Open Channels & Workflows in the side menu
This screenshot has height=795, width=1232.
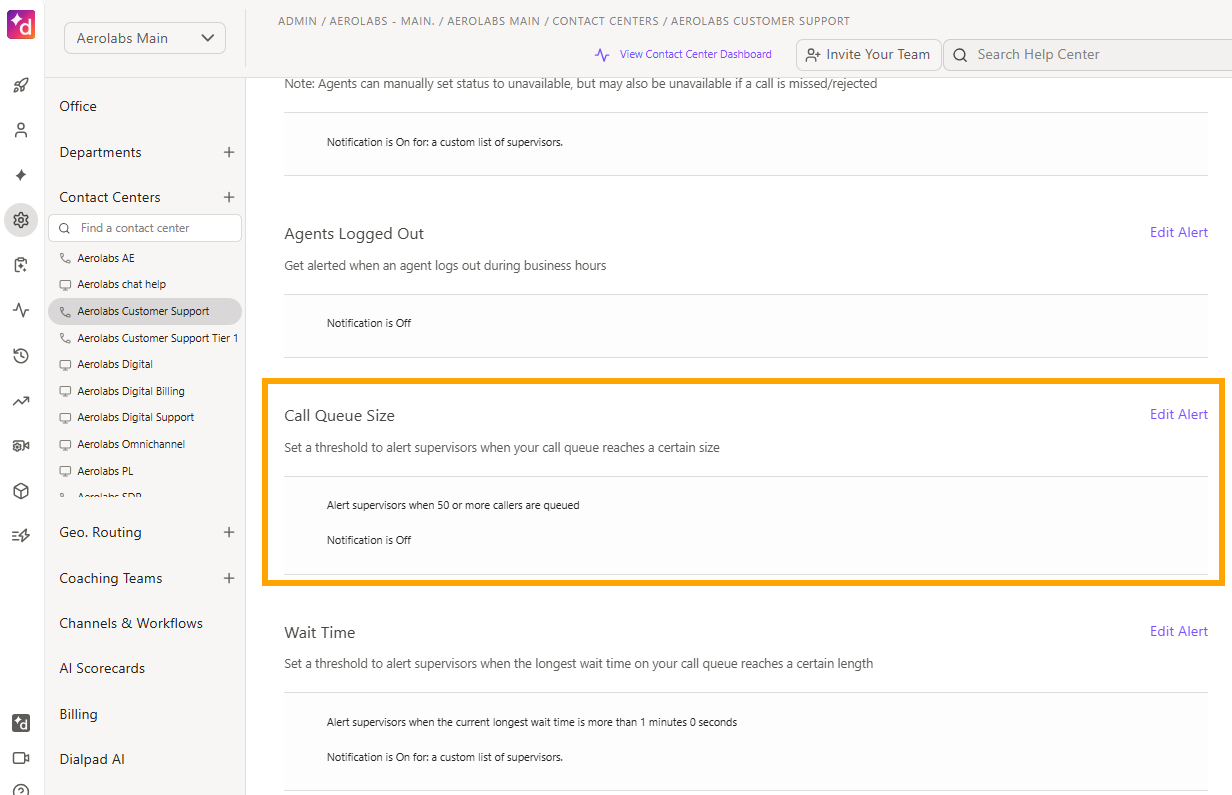[x=131, y=623]
